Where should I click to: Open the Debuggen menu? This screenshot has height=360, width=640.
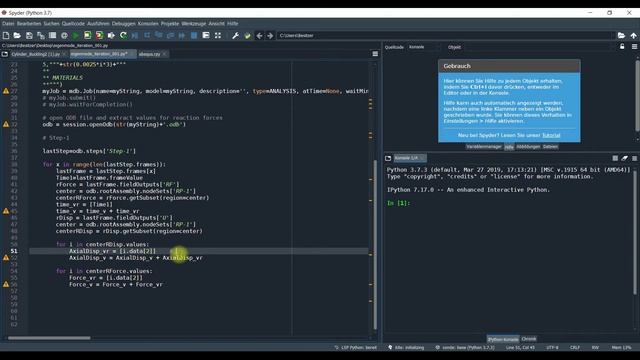pyautogui.click(x=124, y=24)
